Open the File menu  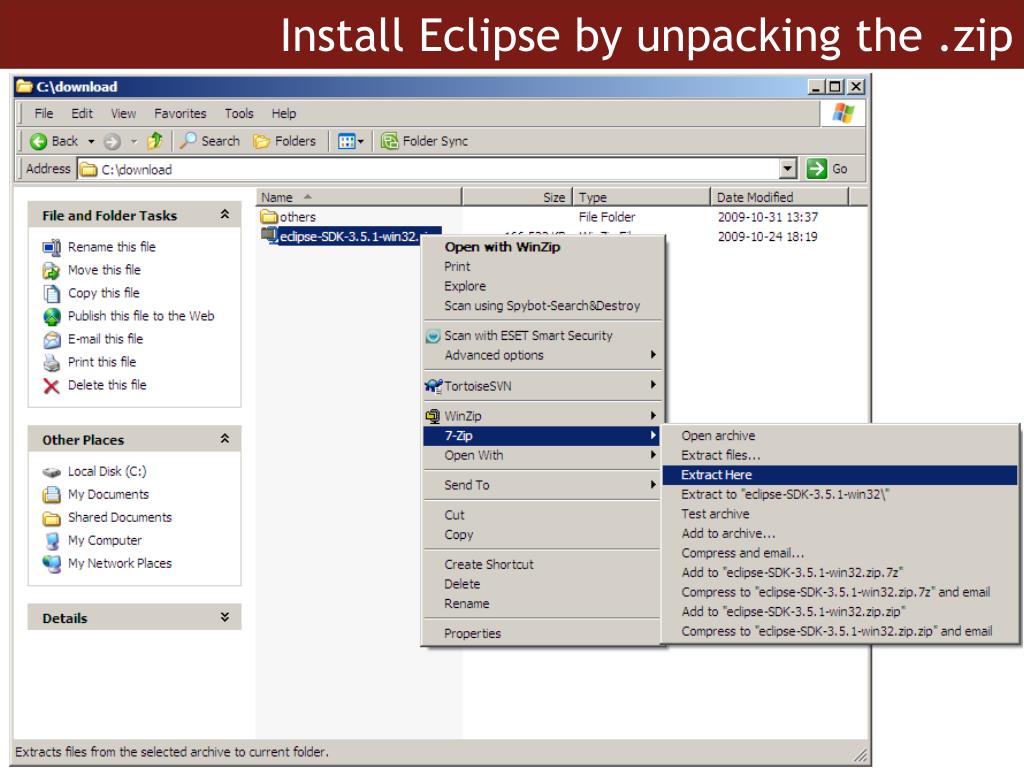click(x=44, y=114)
